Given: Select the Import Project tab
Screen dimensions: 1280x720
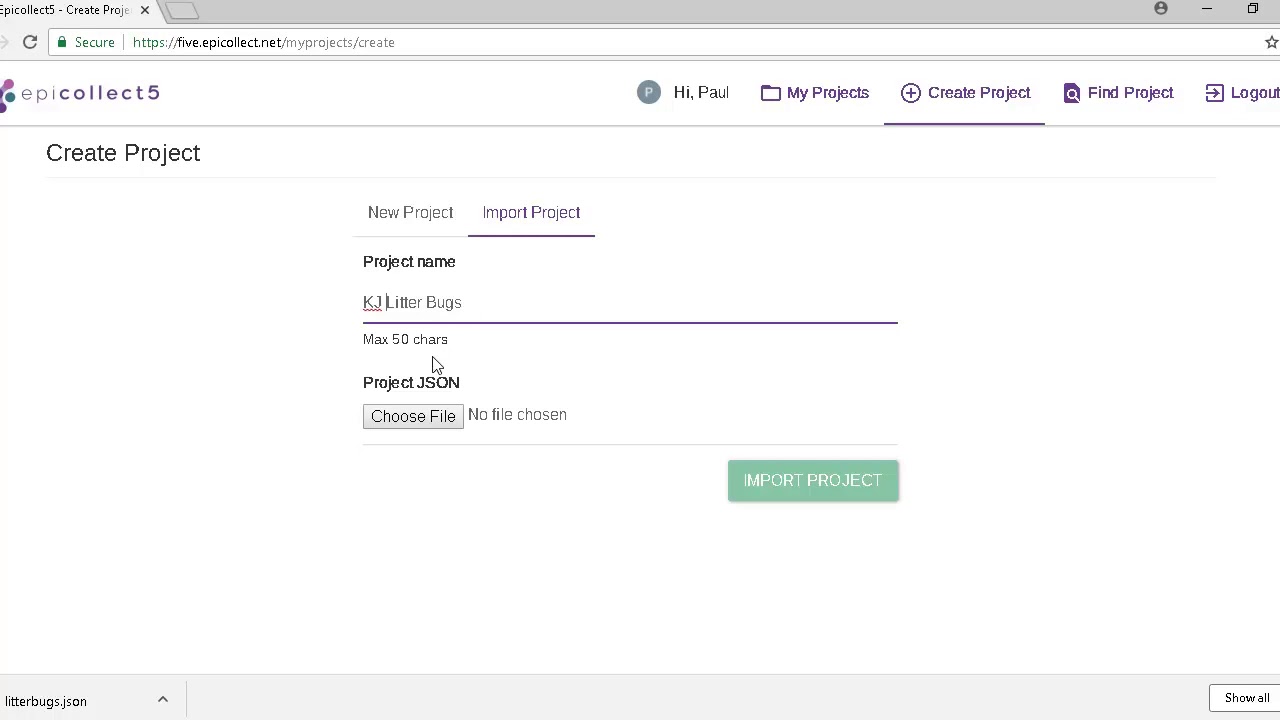Looking at the screenshot, I should pos(531,213).
